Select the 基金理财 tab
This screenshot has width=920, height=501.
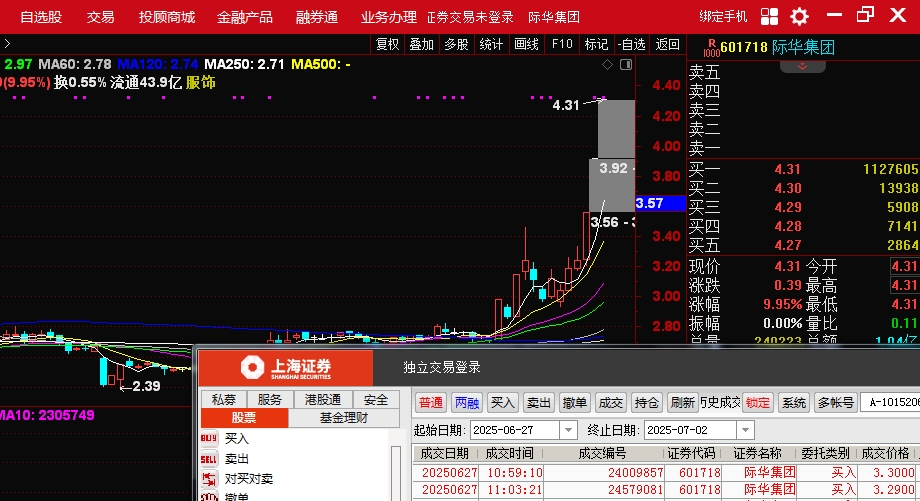(x=344, y=418)
